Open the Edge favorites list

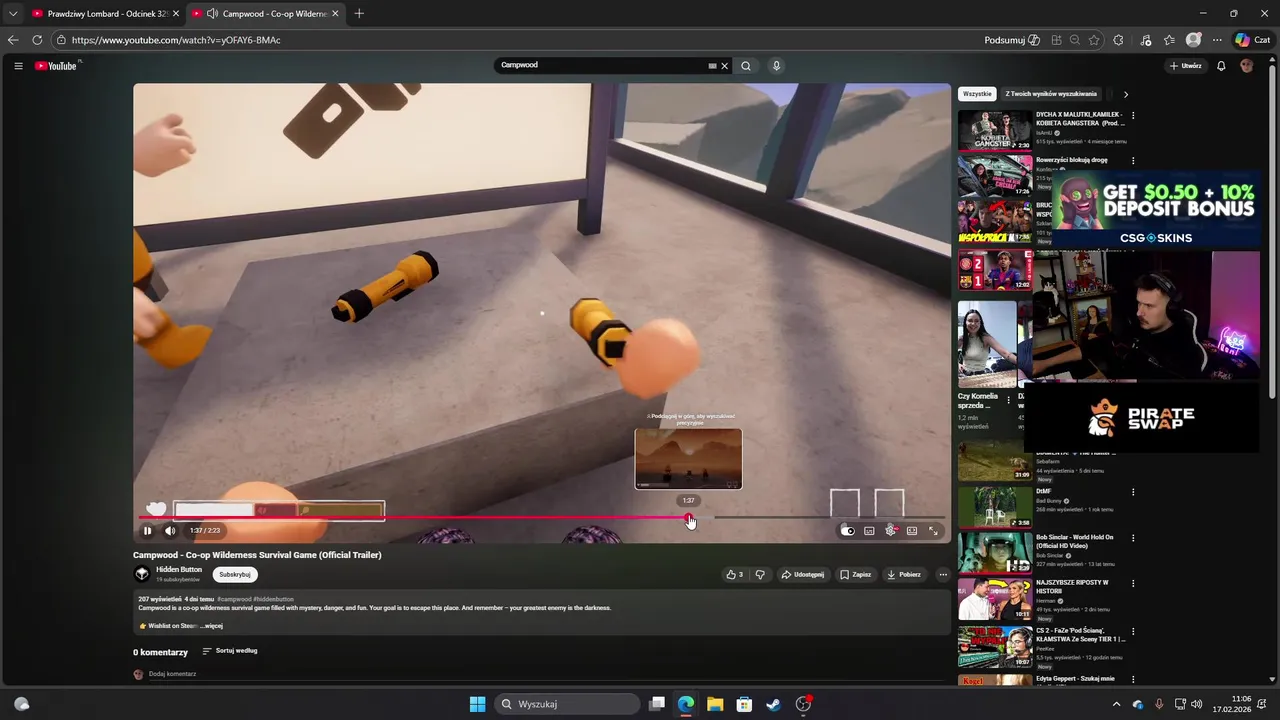(x=1169, y=40)
